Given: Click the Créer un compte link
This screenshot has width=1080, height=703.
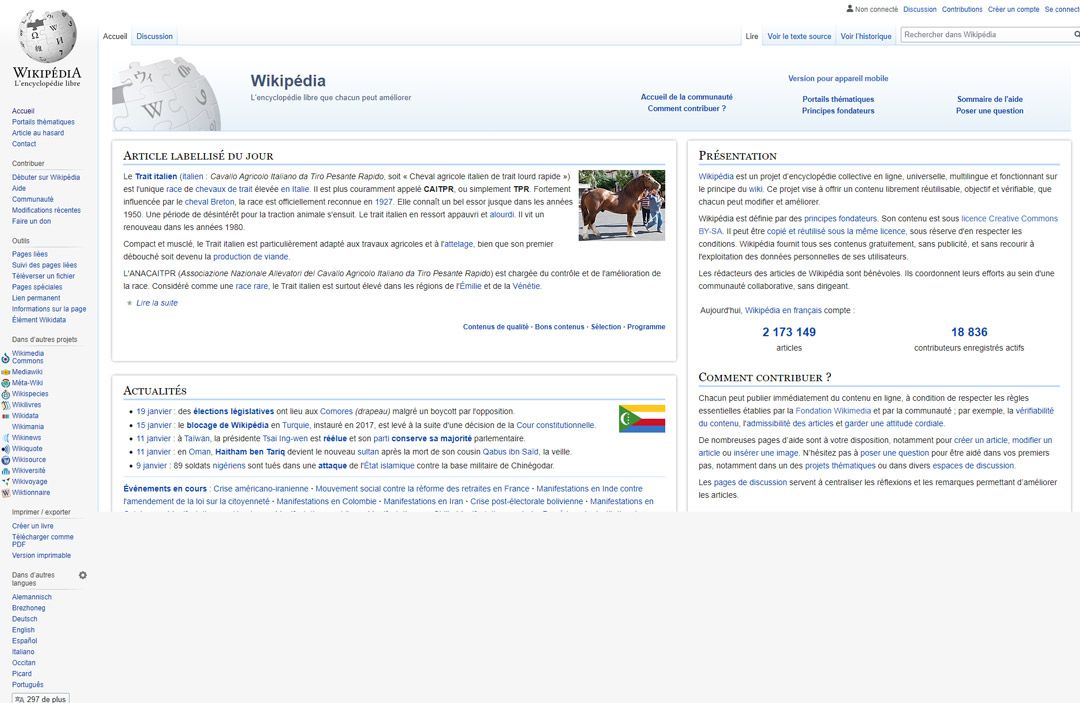Looking at the screenshot, I should click(x=1013, y=10).
